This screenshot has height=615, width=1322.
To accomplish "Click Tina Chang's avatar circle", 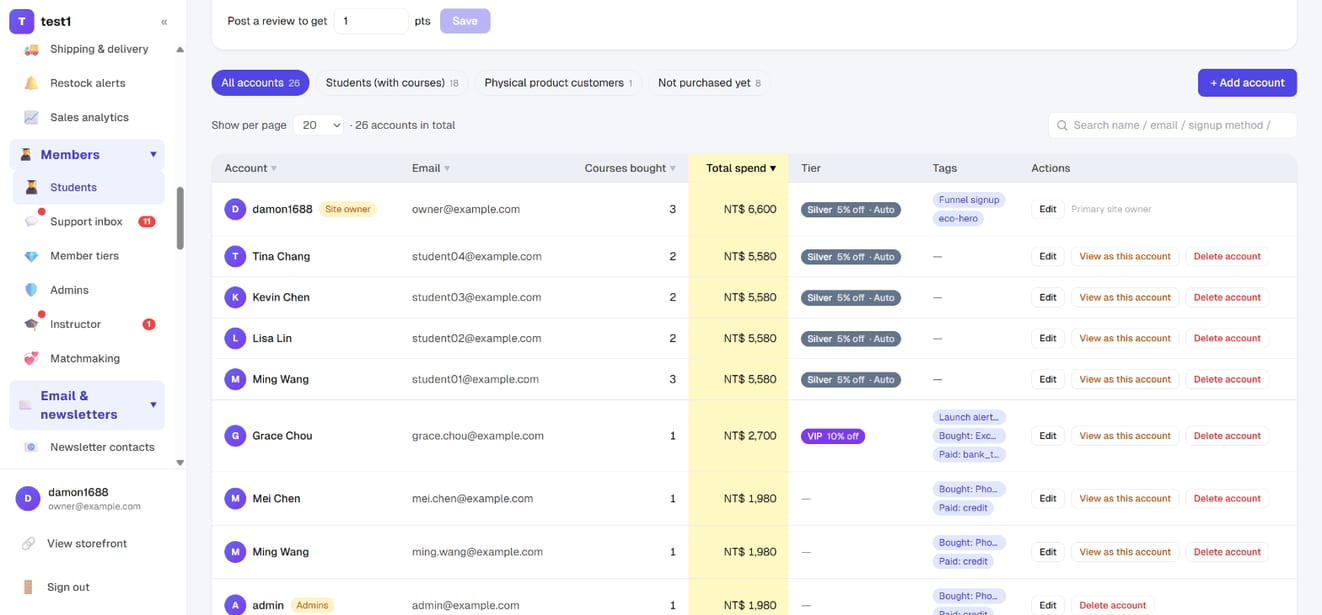I will pyautogui.click(x=235, y=256).
